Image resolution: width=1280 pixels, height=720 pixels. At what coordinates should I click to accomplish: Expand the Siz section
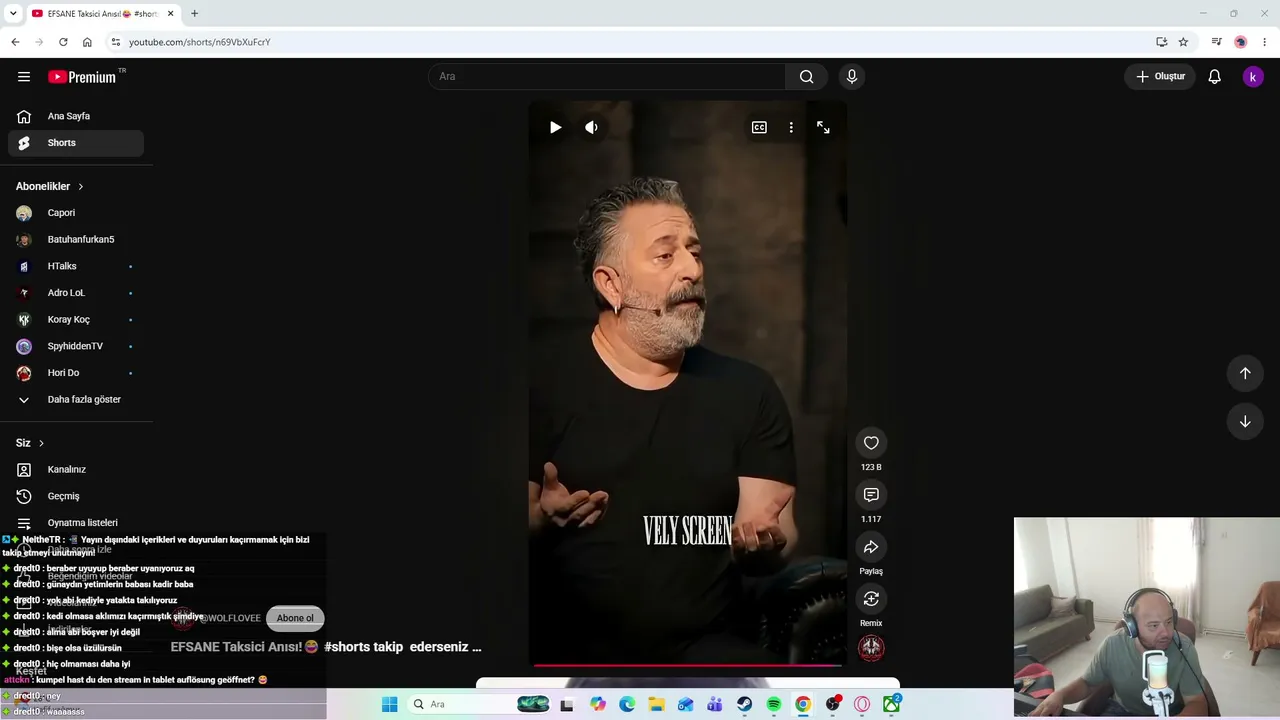click(30, 443)
